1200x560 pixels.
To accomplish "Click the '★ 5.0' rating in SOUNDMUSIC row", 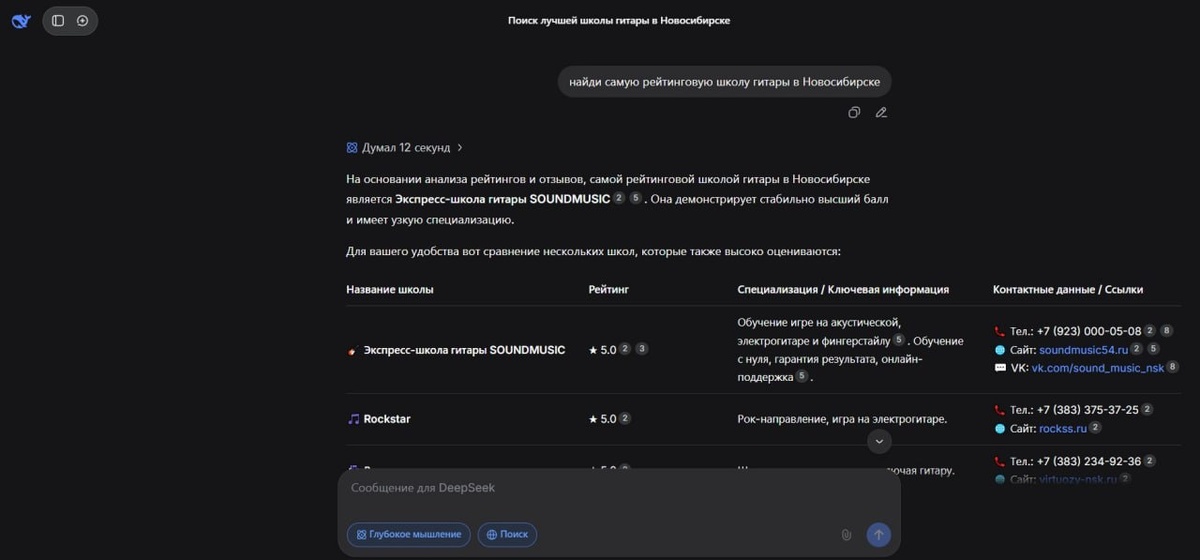I will point(603,350).
